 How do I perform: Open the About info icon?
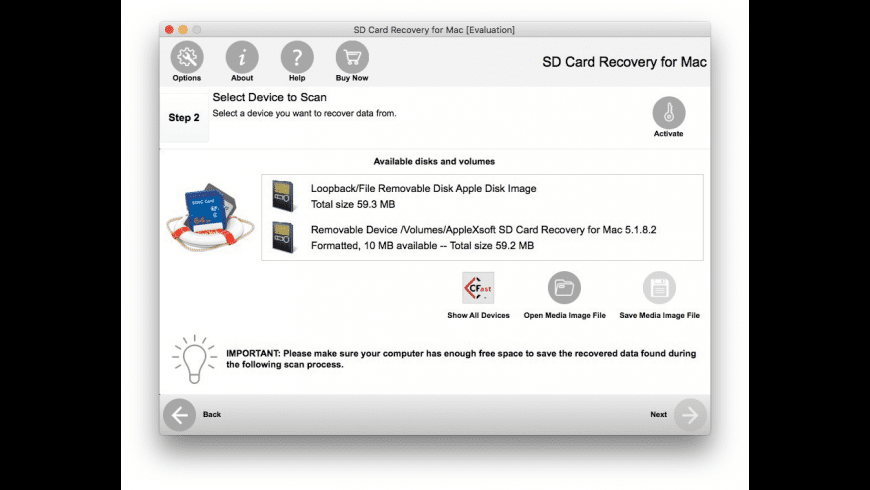[x=242, y=57]
